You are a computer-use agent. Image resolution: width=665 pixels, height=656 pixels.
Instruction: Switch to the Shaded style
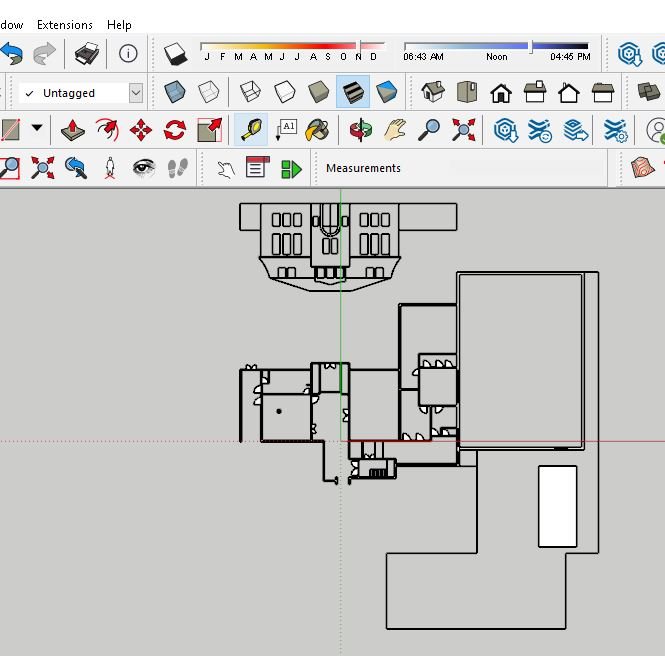coord(319,92)
